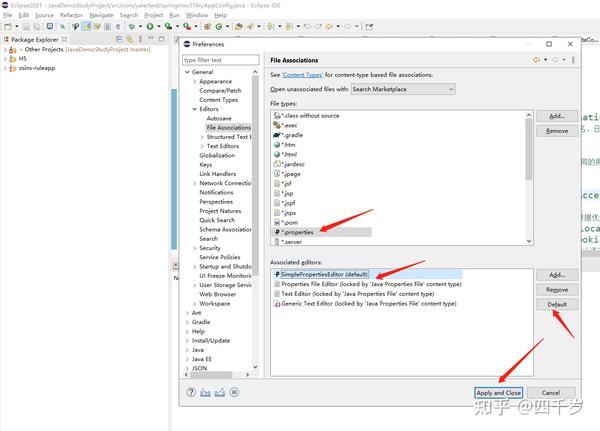Open the Navigate menu
The image size is (600, 431).
101,15
